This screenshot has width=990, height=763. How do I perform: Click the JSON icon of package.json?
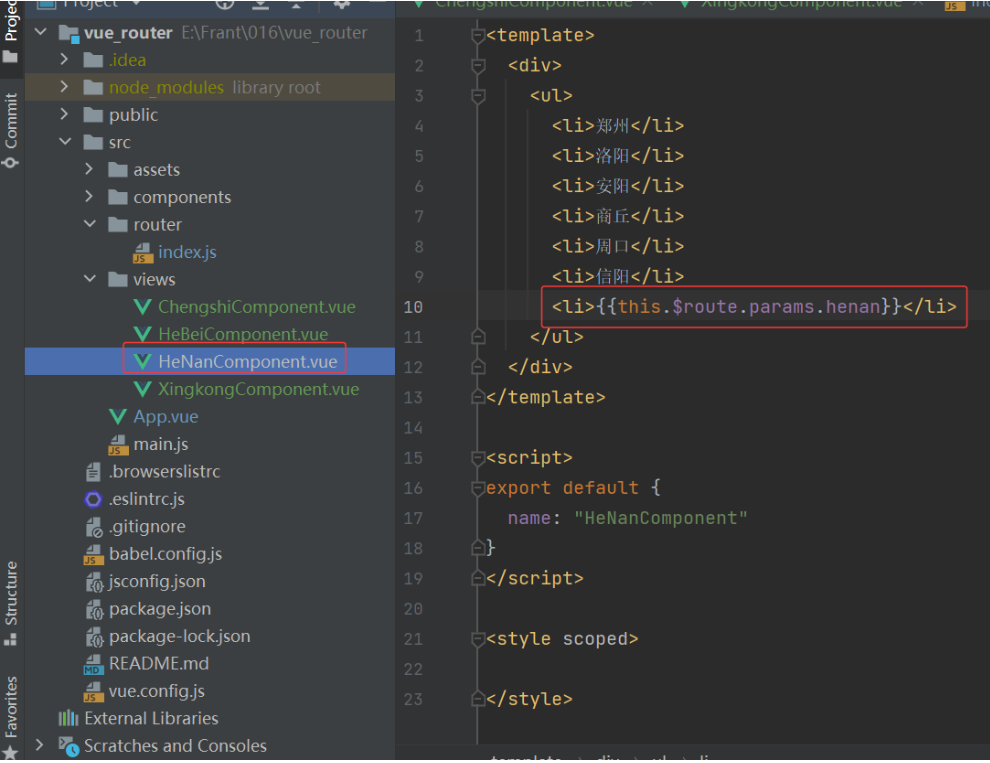coord(93,610)
